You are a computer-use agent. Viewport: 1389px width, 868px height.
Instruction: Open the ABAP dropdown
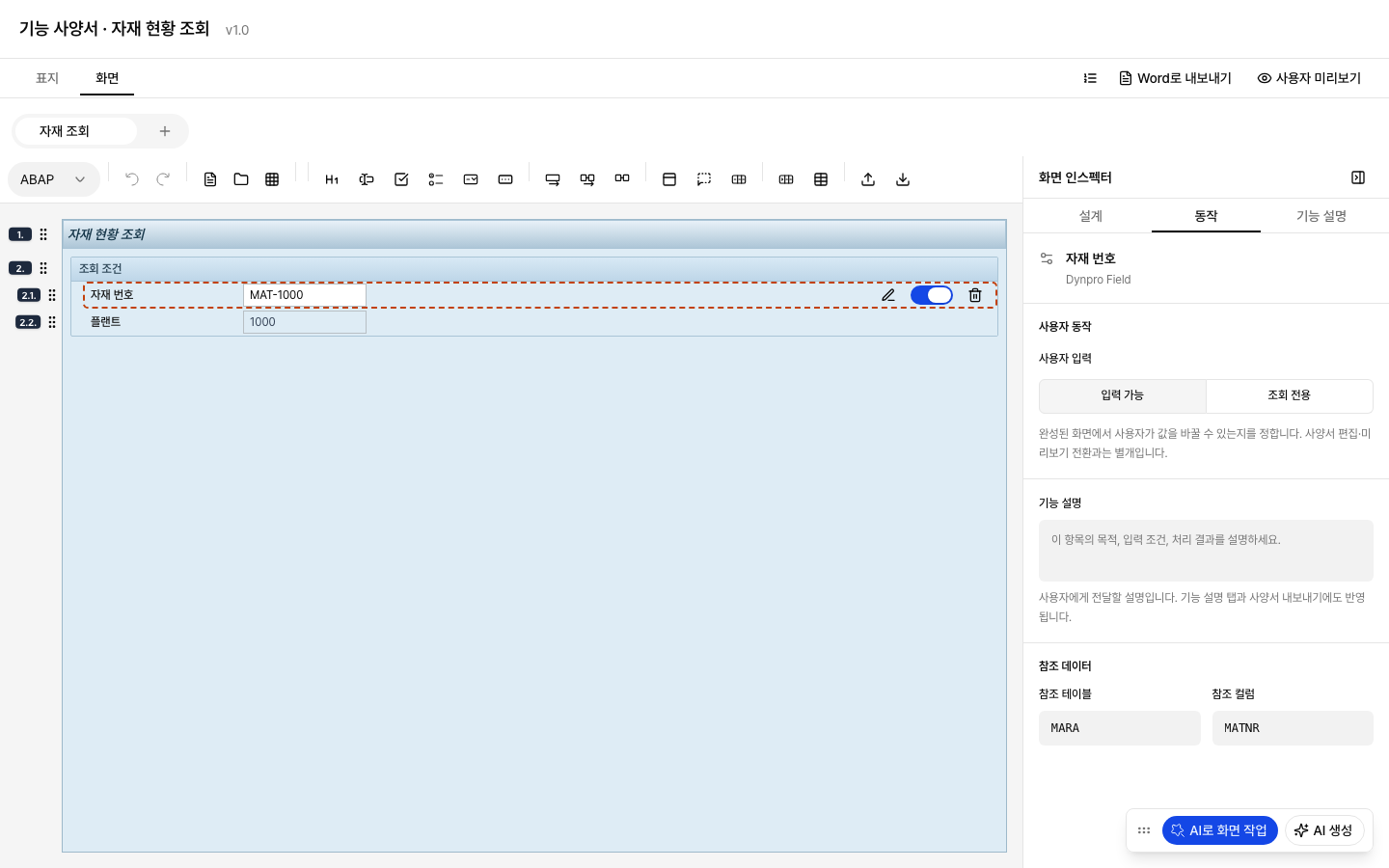click(54, 179)
